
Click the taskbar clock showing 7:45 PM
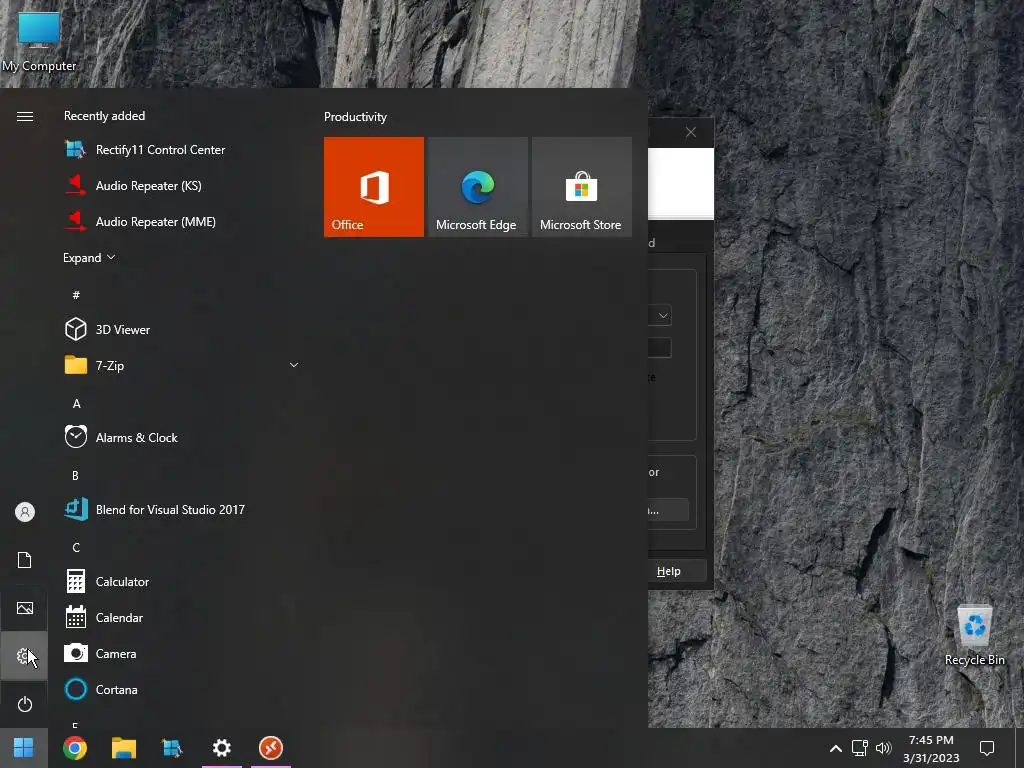pyautogui.click(x=931, y=748)
